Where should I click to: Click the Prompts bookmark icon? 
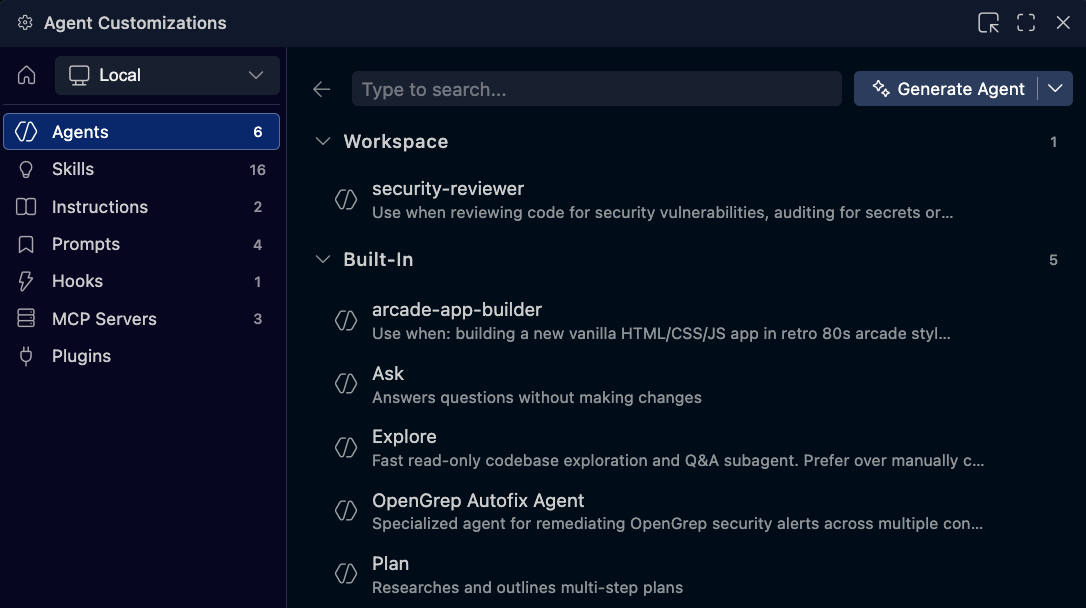pos(26,244)
